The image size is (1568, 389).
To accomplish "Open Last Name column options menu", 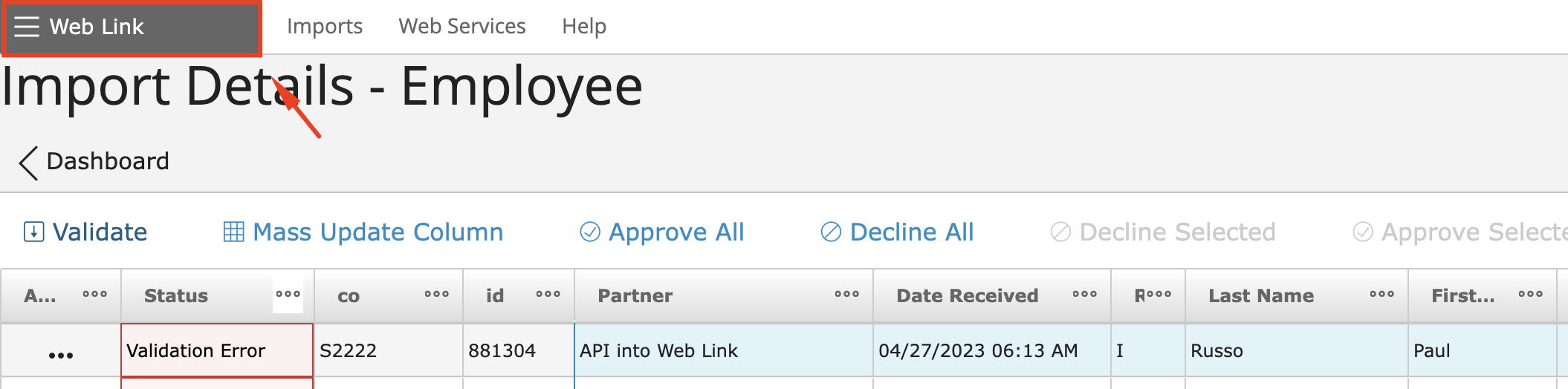I will point(1381,294).
